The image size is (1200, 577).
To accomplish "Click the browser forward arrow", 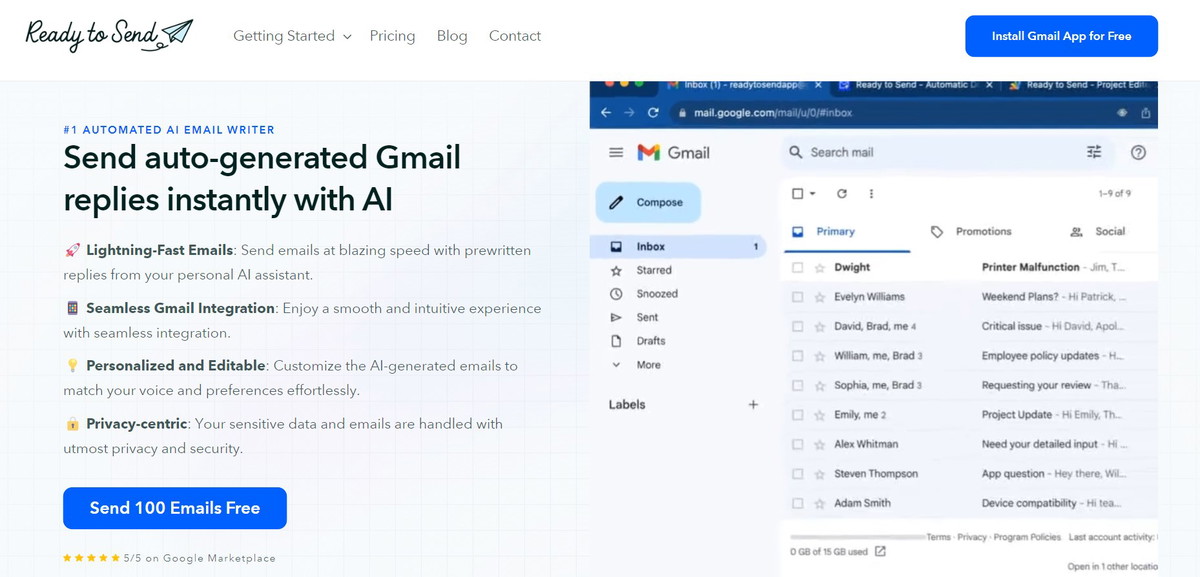I will pos(629,113).
